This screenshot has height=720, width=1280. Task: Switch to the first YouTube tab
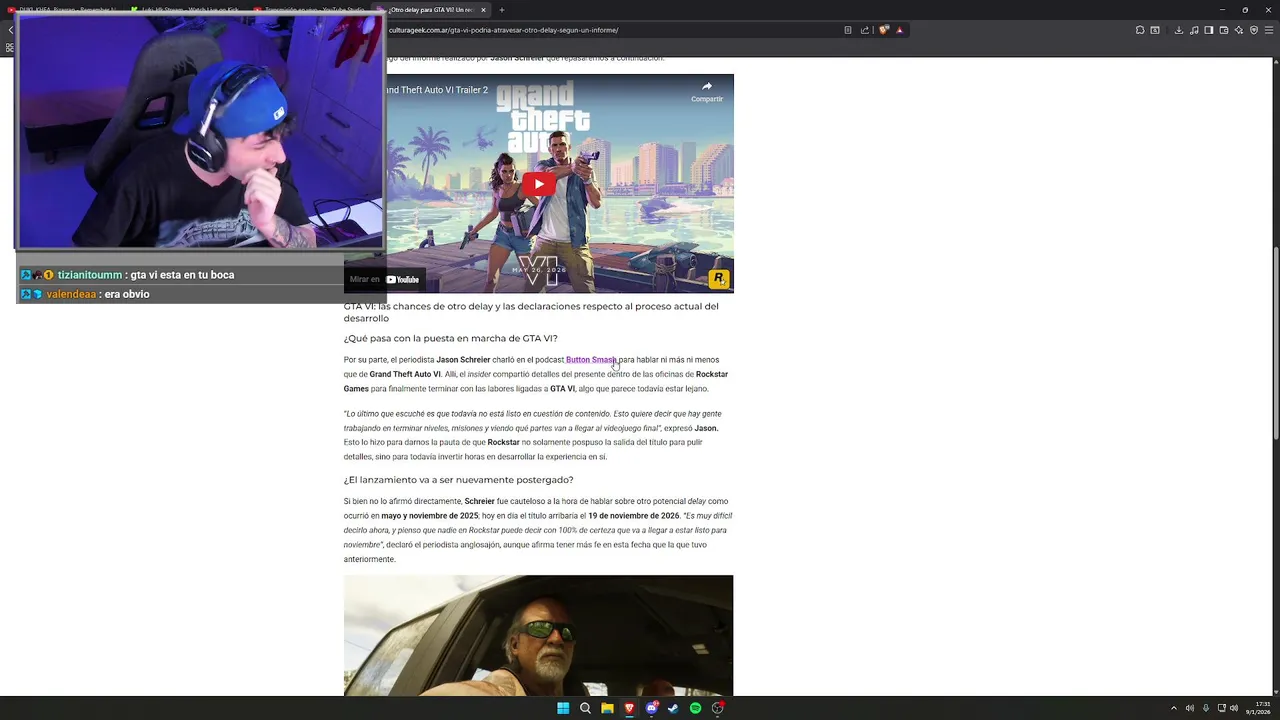click(65, 10)
